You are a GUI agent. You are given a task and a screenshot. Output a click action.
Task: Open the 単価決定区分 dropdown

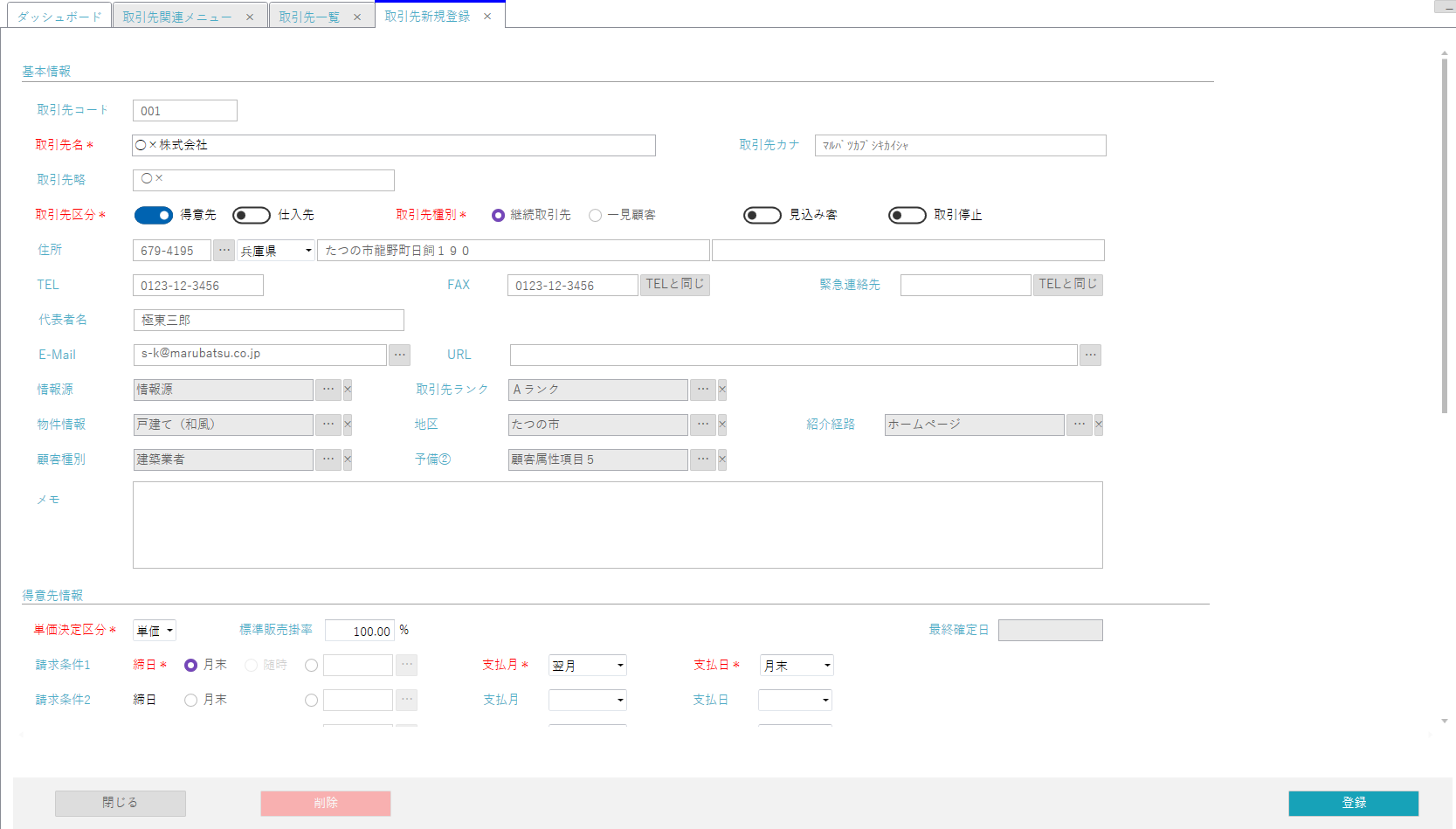(x=155, y=631)
